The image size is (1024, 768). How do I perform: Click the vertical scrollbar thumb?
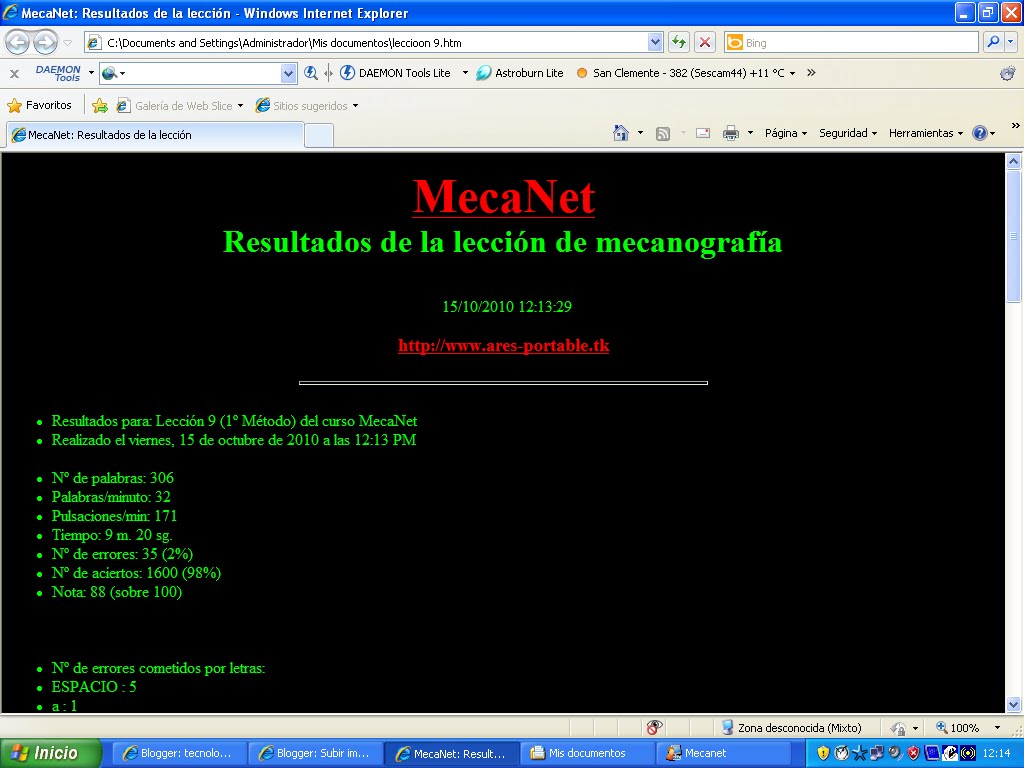1014,236
